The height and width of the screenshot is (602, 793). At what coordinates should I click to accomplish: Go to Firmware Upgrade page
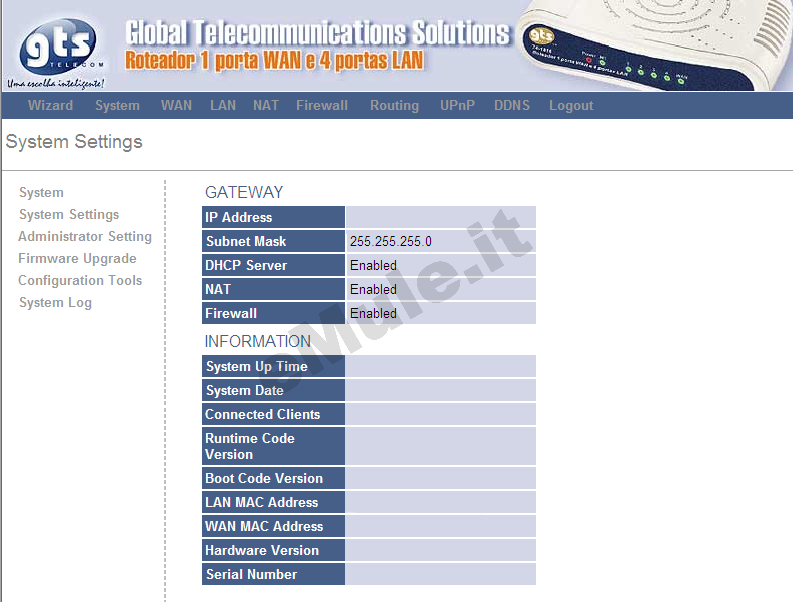click(77, 259)
